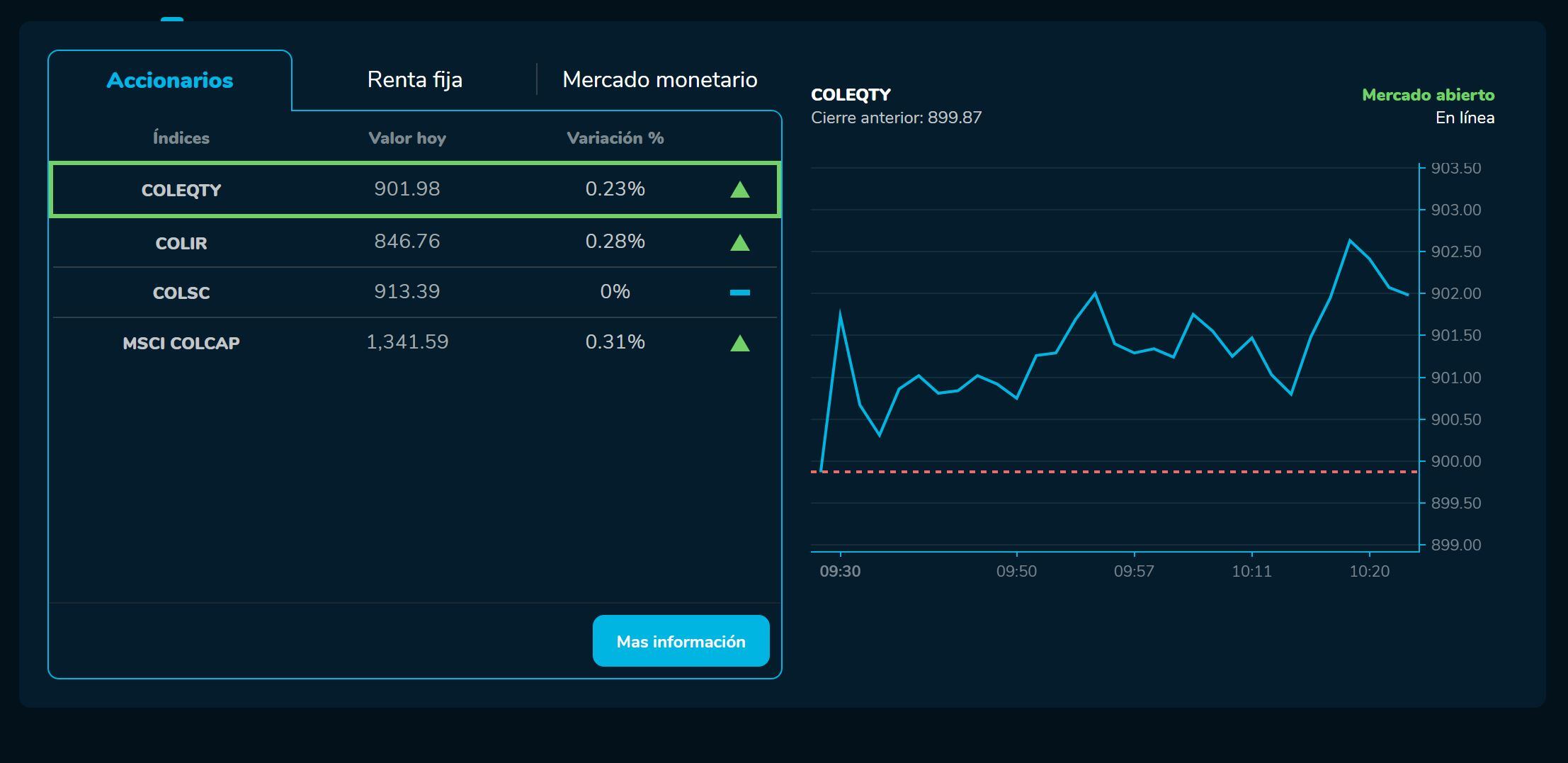The height and width of the screenshot is (763, 1568).
Task: Open the Variación % column header
Action: click(615, 137)
